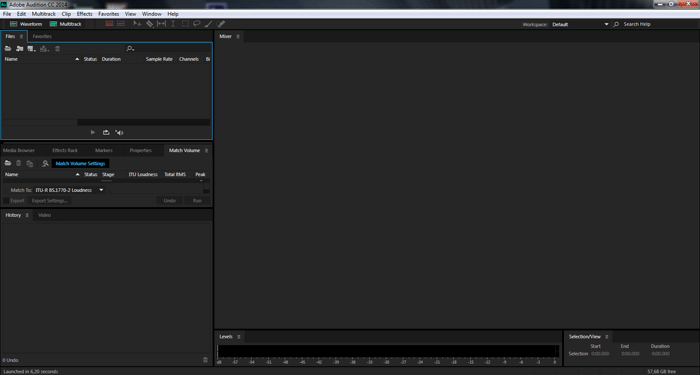
Task: Open the Files panel menu icon
Action: point(21,37)
